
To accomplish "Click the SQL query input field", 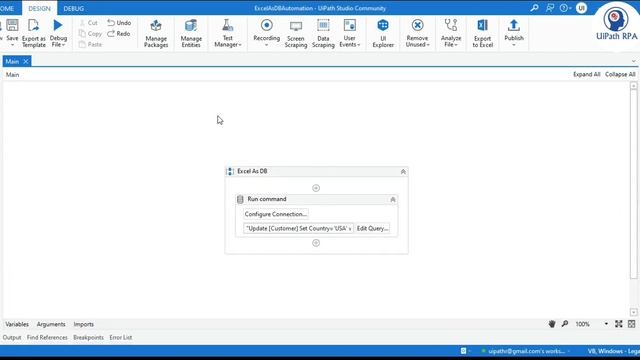I will pos(298,228).
